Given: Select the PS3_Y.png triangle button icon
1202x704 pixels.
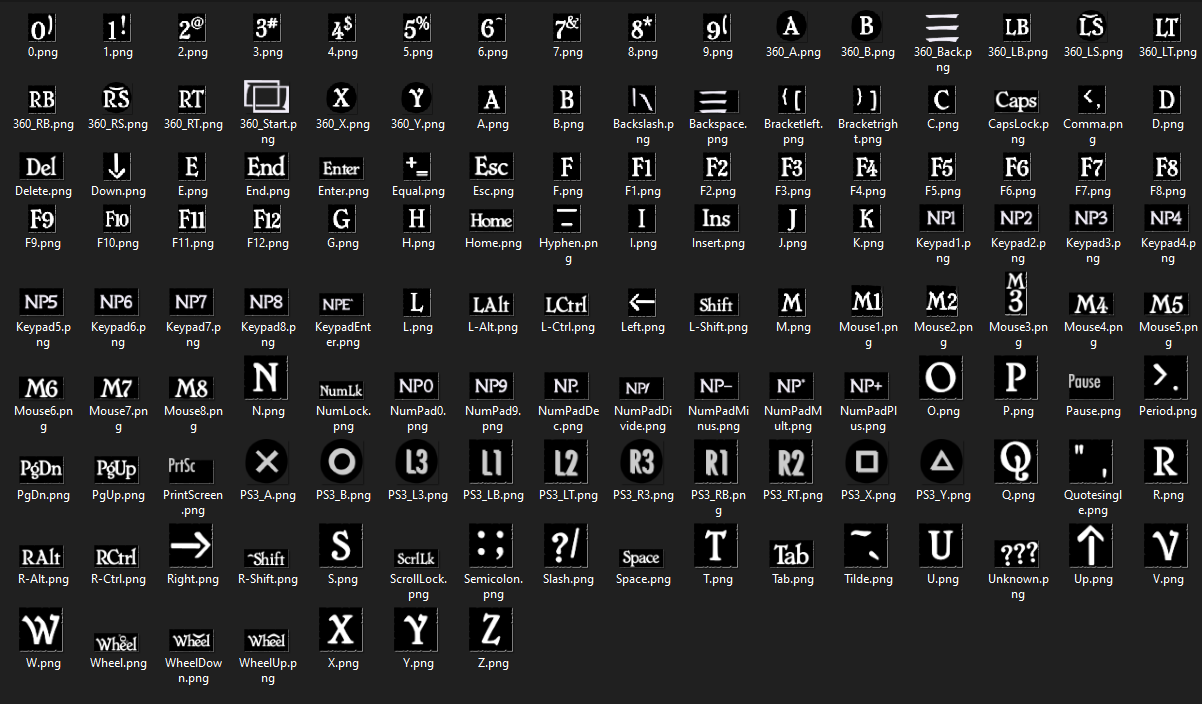Looking at the screenshot, I should click(941, 461).
